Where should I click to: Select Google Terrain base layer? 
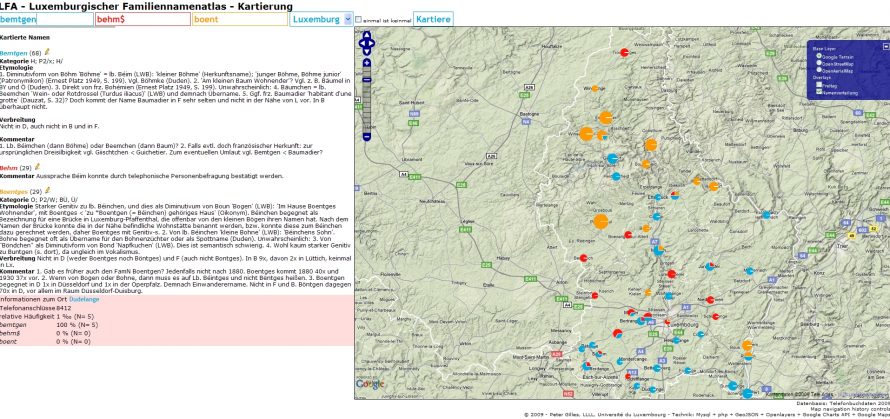tap(819, 57)
